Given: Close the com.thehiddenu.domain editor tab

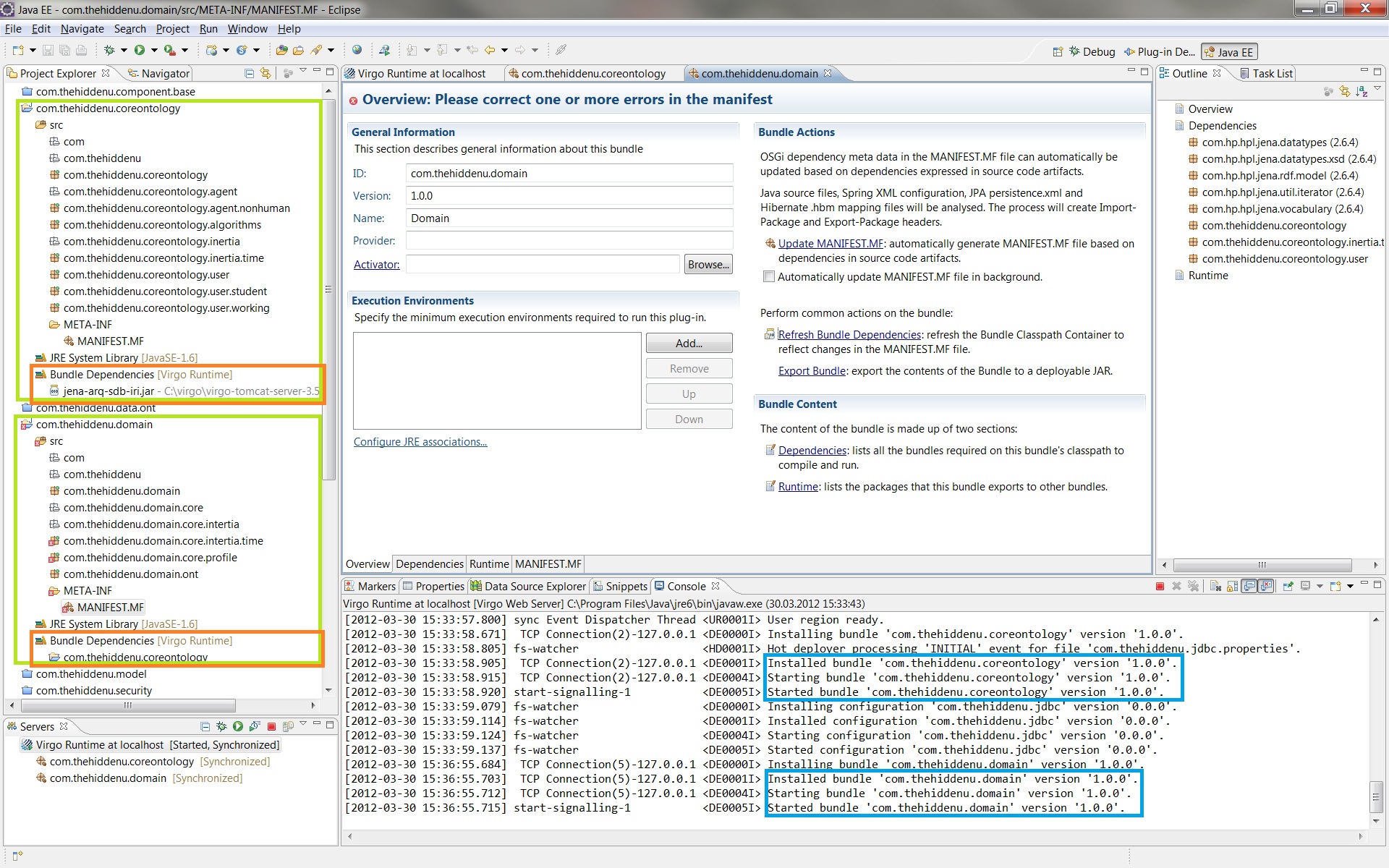Looking at the screenshot, I should point(828,73).
